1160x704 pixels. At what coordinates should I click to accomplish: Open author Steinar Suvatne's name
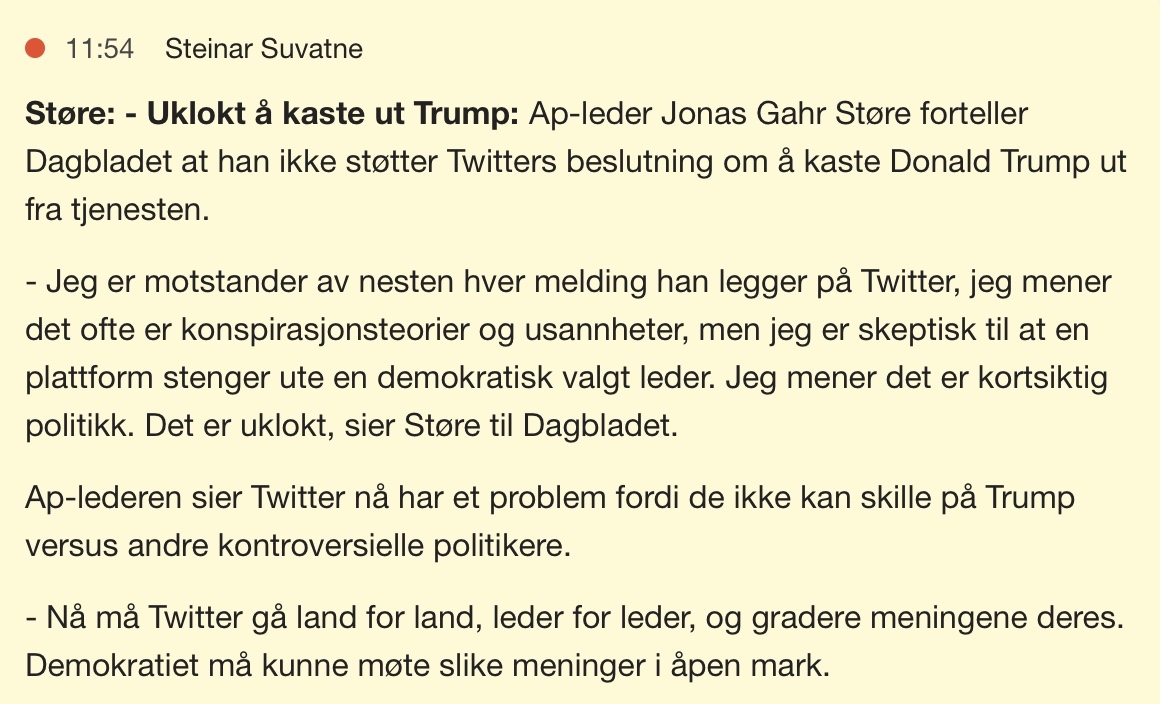264,48
